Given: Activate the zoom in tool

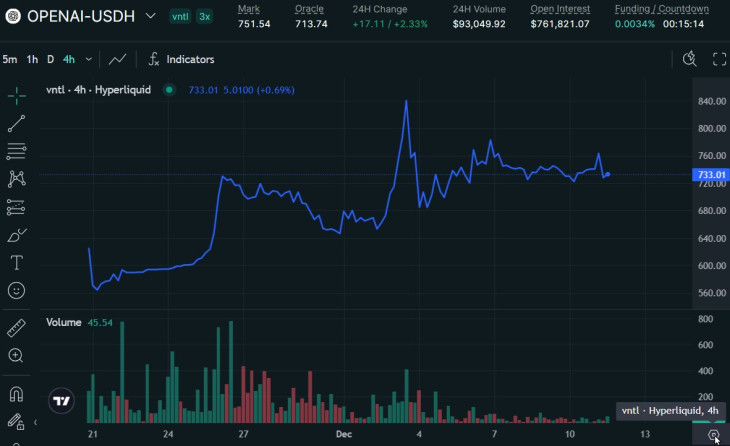Looking at the screenshot, I should [17, 355].
